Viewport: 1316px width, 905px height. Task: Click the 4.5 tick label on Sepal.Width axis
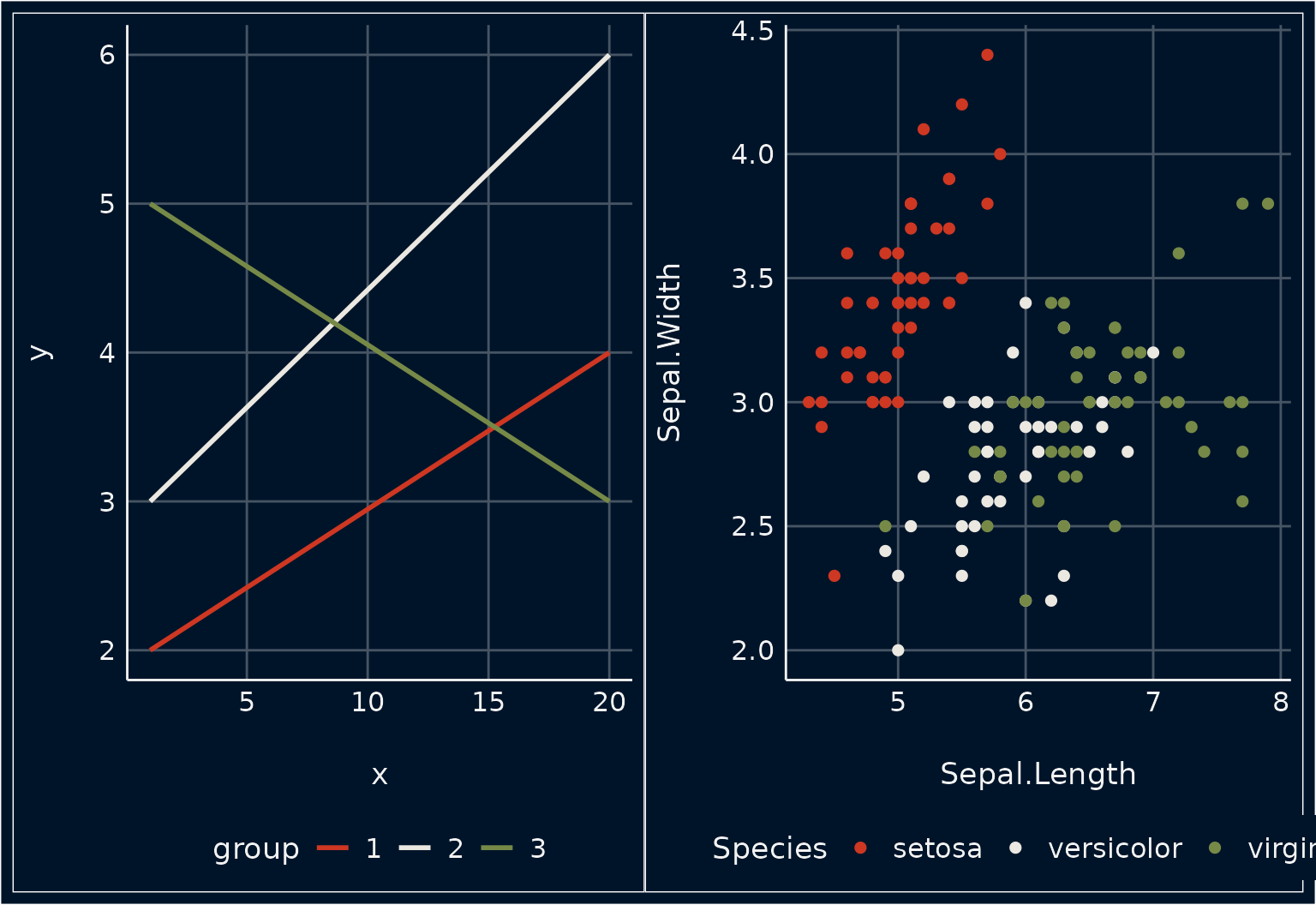tap(752, 31)
